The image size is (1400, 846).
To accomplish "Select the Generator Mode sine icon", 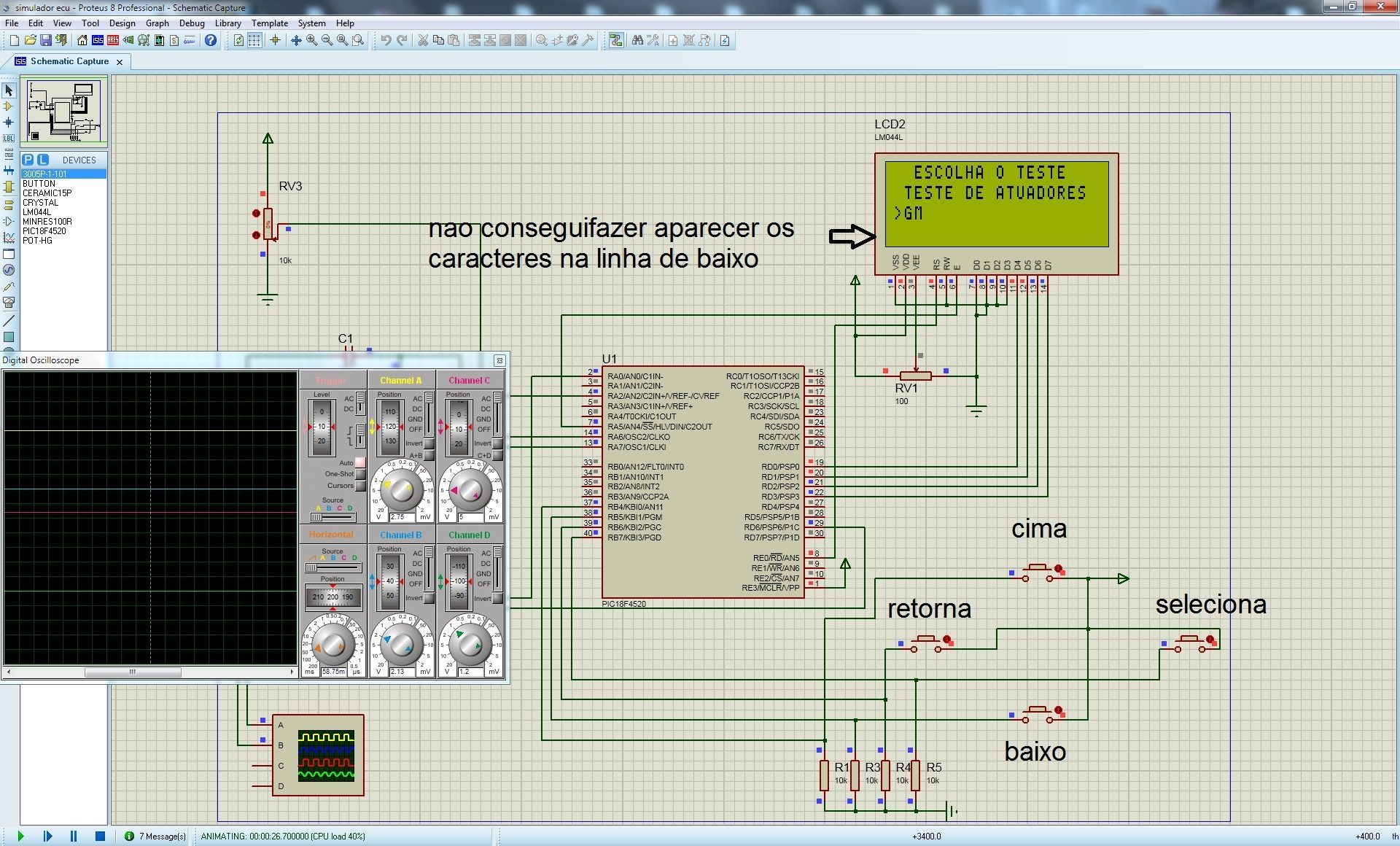I will pyautogui.click(x=9, y=270).
